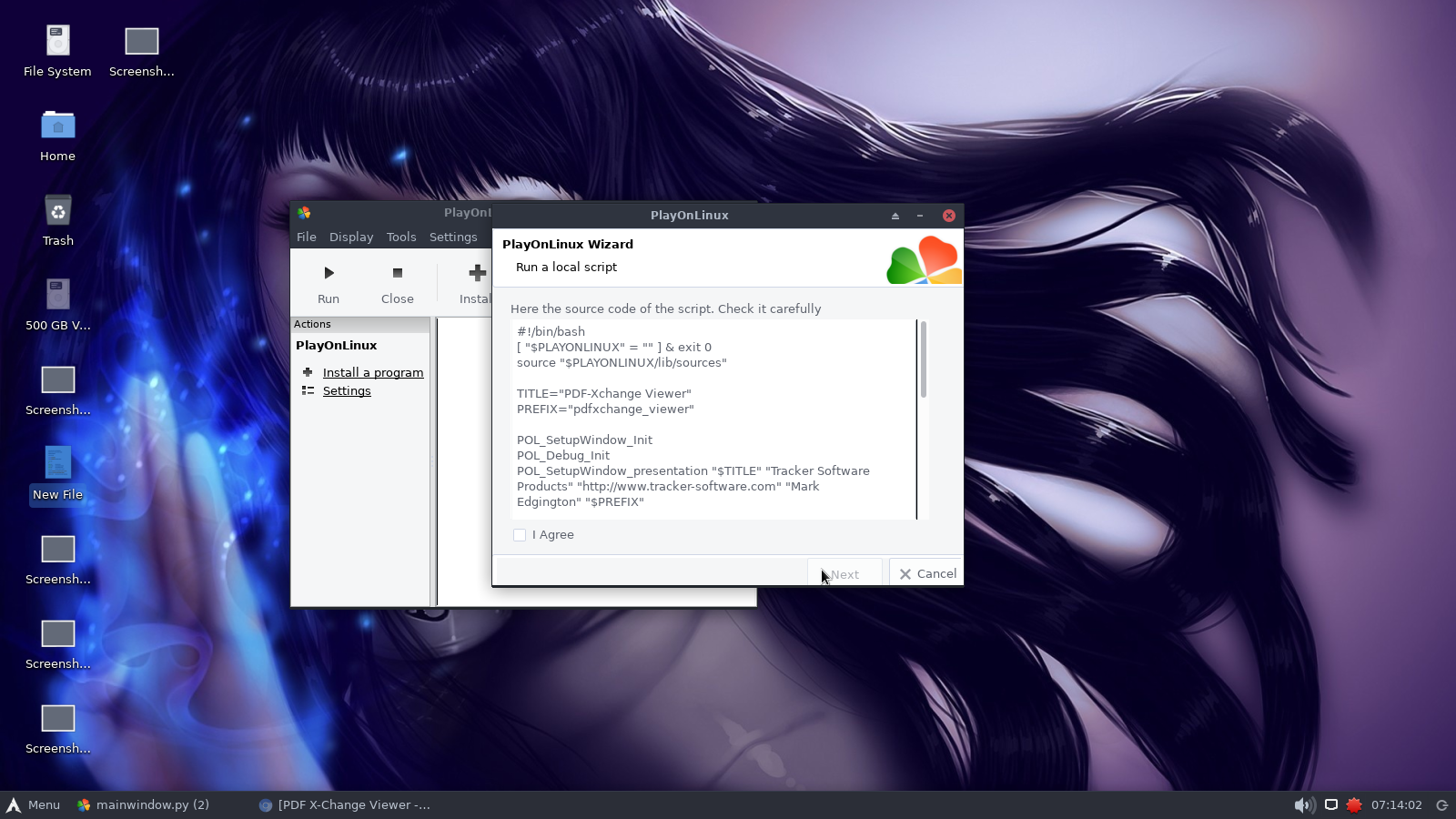Screen dimensions: 1456x819
Task: Click the plus icon beside Install a program
Action: click(x=308, y=372)
